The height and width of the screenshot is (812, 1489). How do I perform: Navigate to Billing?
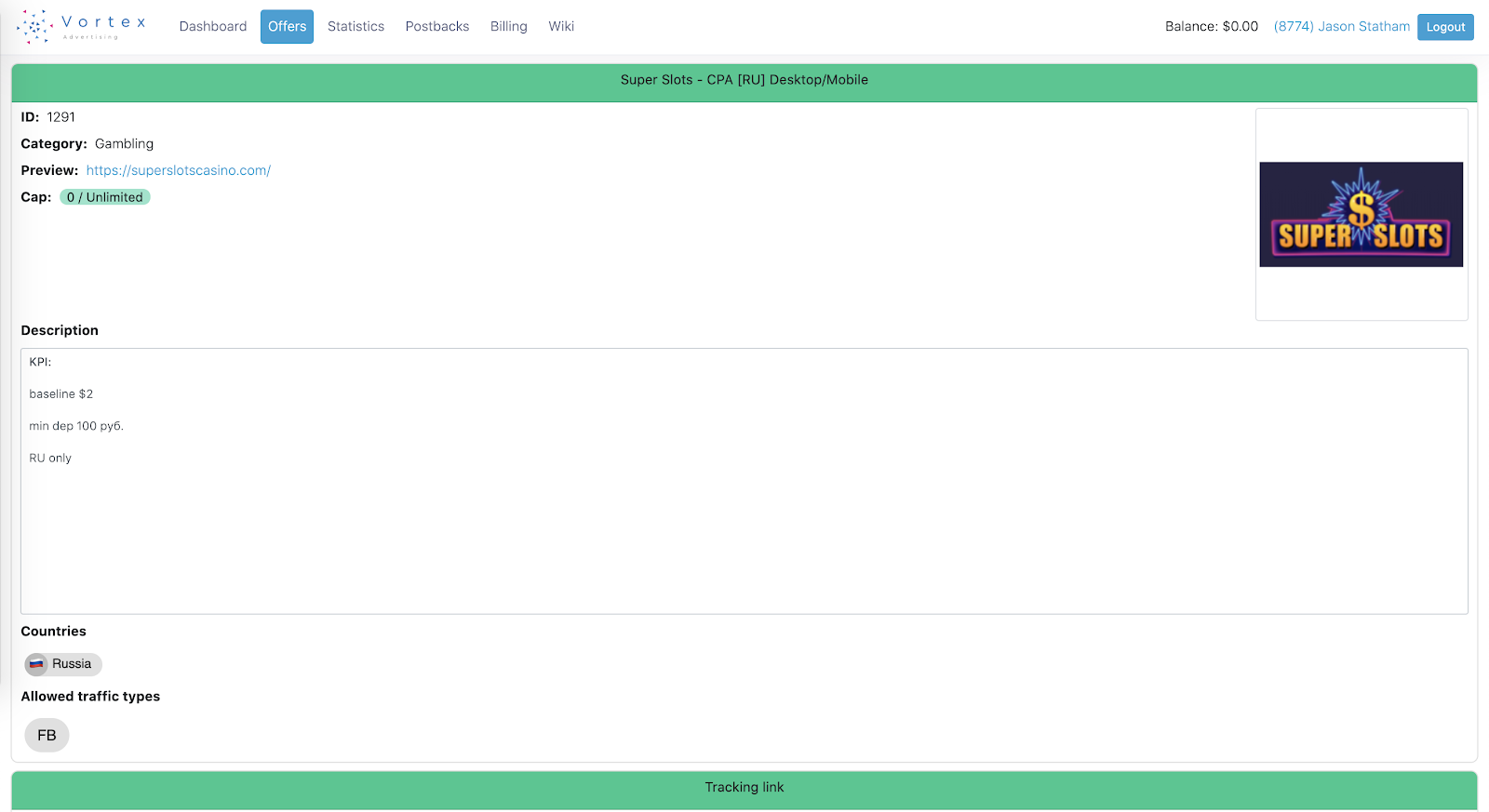[x=509, y=27]
